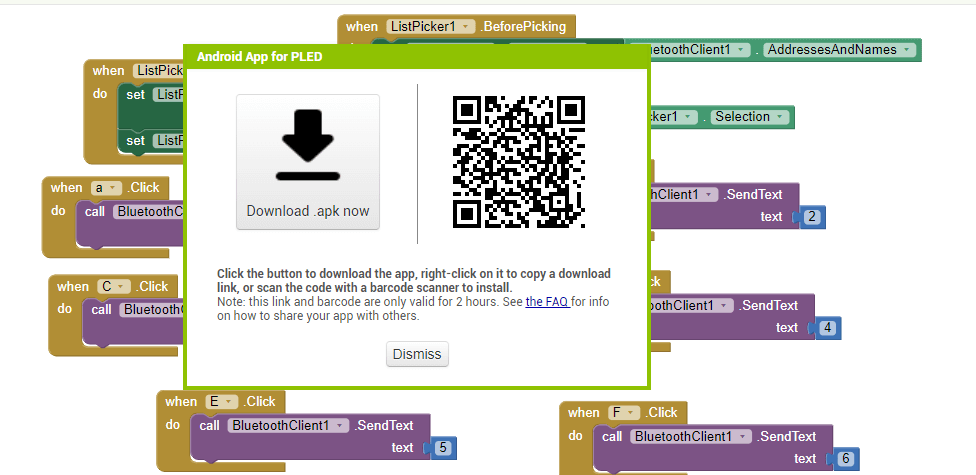Click 'call' in the F.Click block
The width and height of the screenshot is (976, 475).
point(612,436)
